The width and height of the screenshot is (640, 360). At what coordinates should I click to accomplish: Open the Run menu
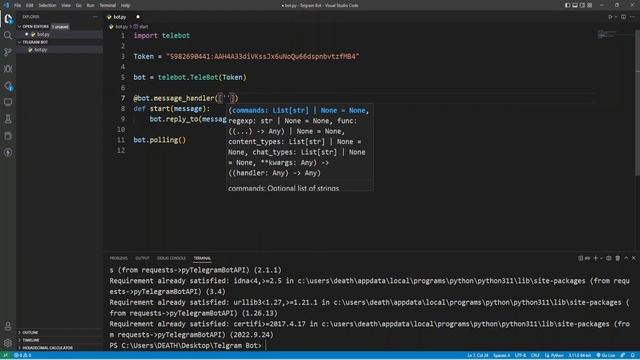pos(90,5)
